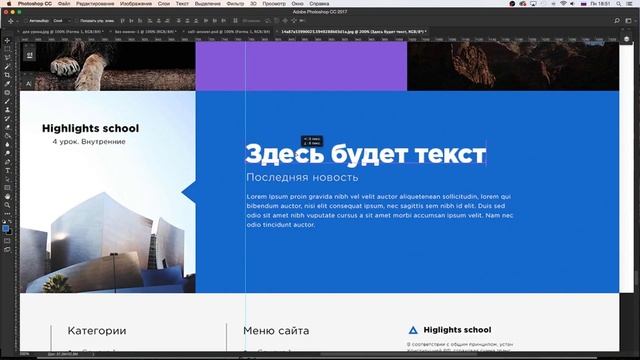The image size is (640, 360).
Task: Select the Move tool in the toolbox
Action: pos(7,40)
